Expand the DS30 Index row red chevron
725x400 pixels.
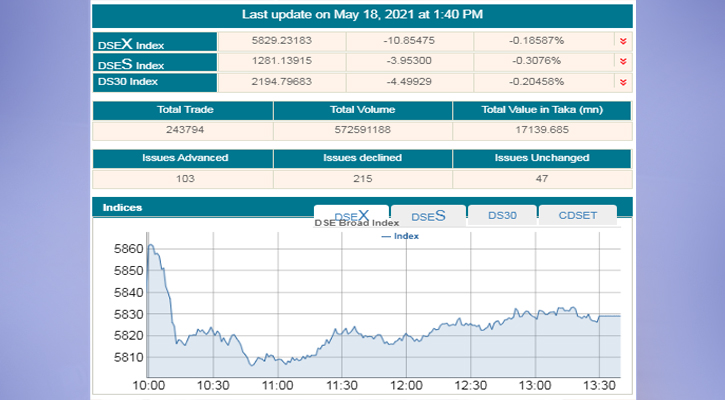pos(623,82)
